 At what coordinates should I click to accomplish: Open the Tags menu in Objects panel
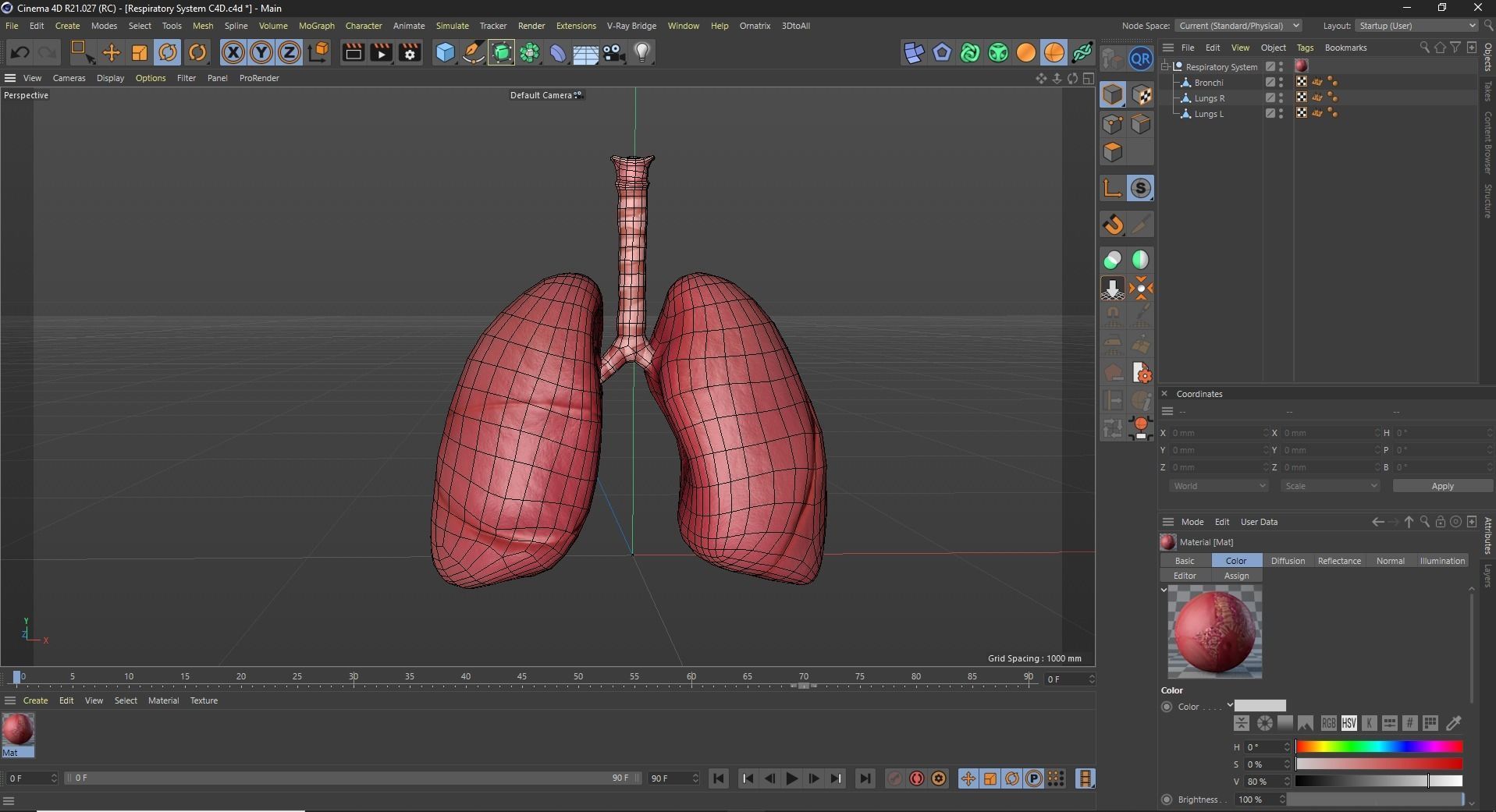click(x=1305, y=48)
